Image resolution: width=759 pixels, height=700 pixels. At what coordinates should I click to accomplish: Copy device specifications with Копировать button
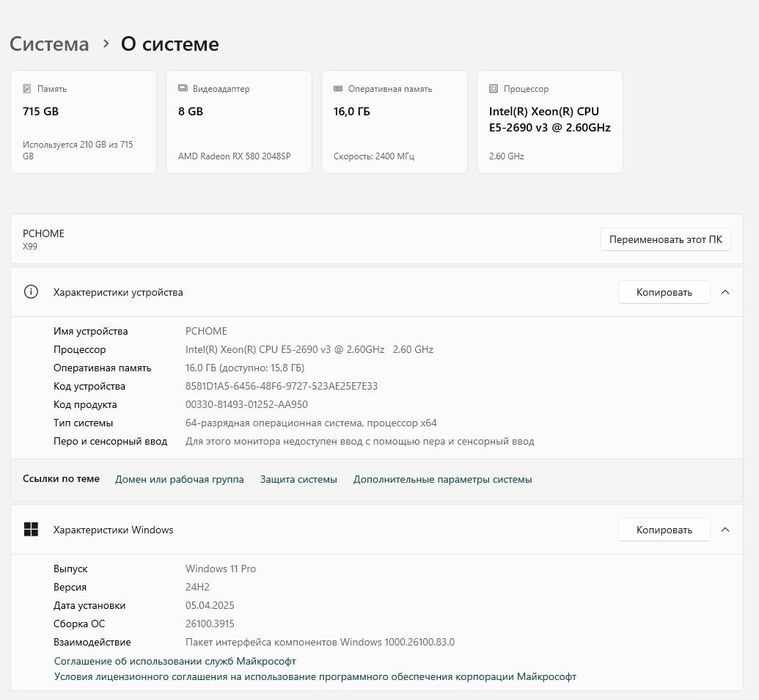point(664,292)
